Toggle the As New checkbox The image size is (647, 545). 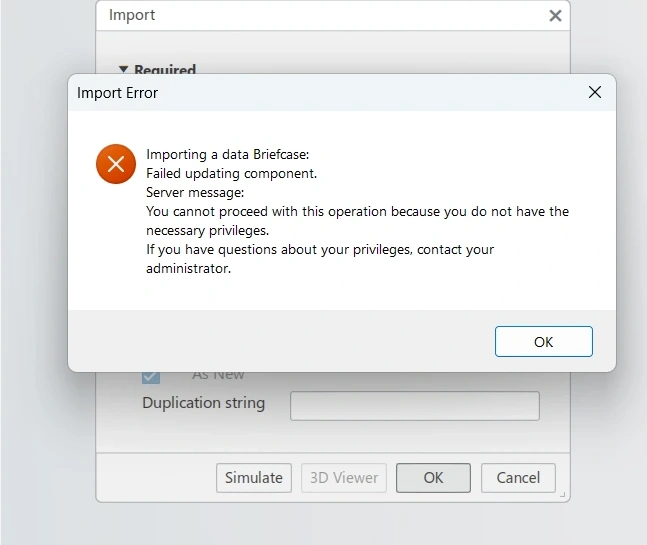point(151,375)
